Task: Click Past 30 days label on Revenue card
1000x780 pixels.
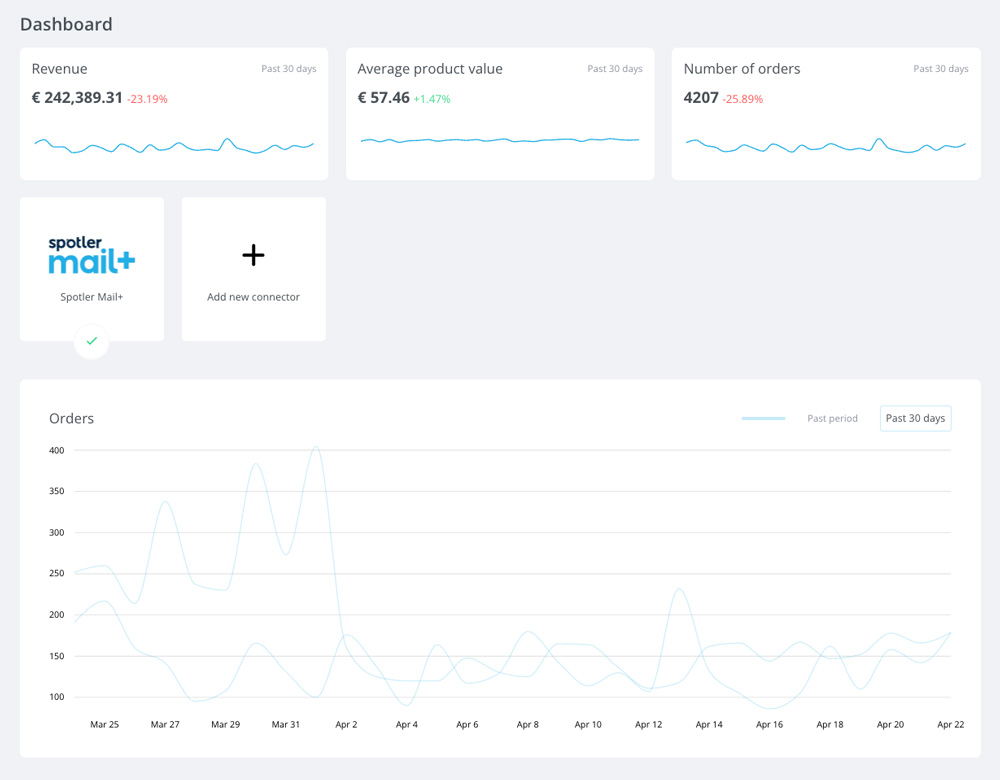Action: (x=289, y=68)
